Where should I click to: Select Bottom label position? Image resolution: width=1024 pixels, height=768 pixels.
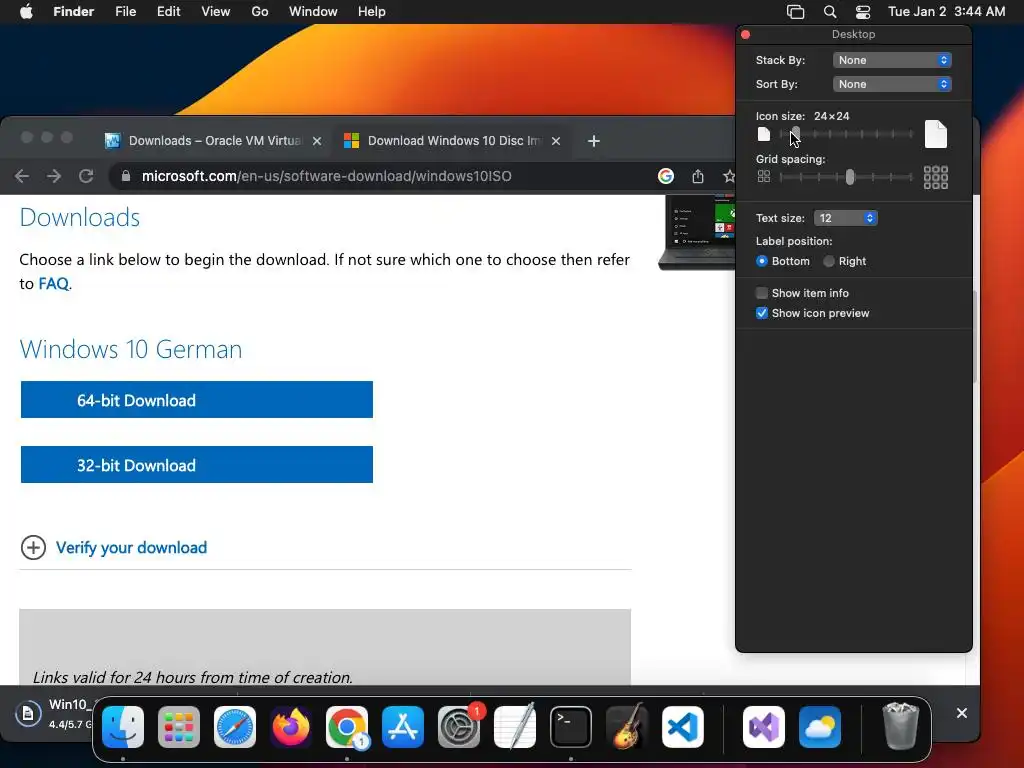762,261
